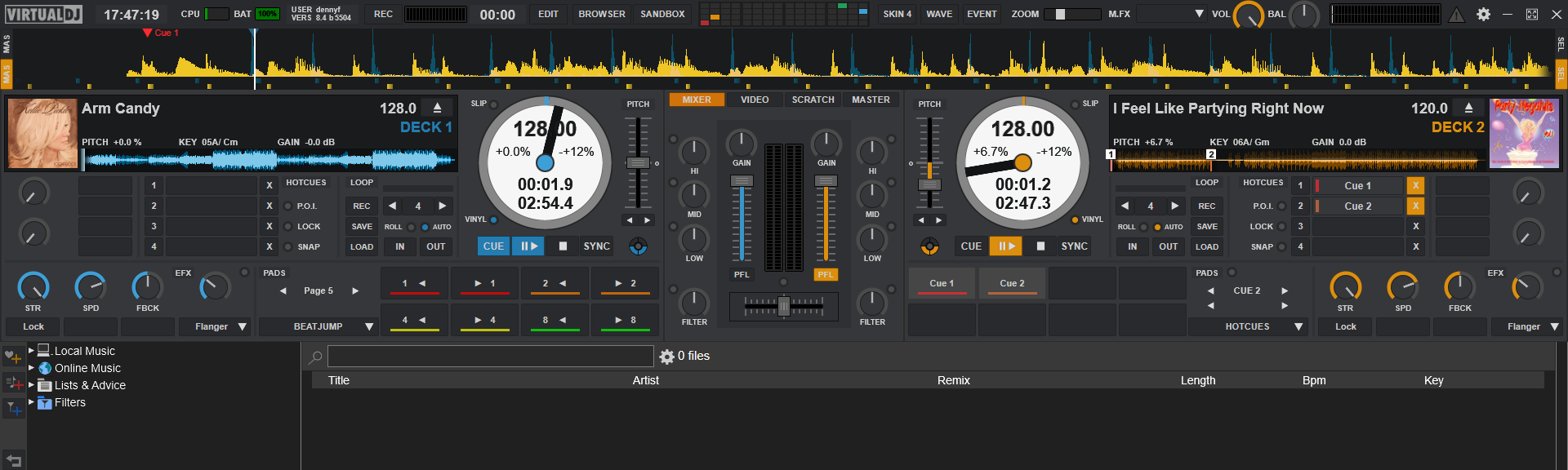Viewport: 1568px width, 470px height.
Task: Click the right channel volume fader
Action: (826, 180)
